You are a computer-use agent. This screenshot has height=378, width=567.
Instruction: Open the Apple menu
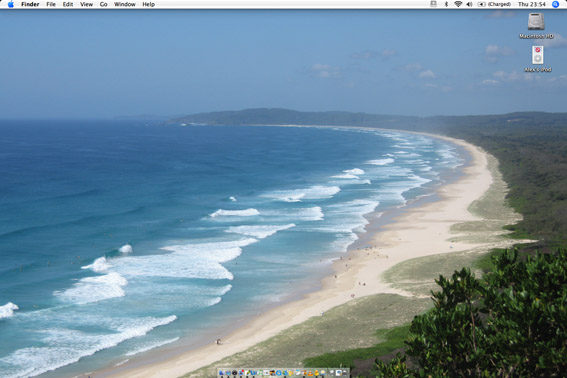click(11, 4)
